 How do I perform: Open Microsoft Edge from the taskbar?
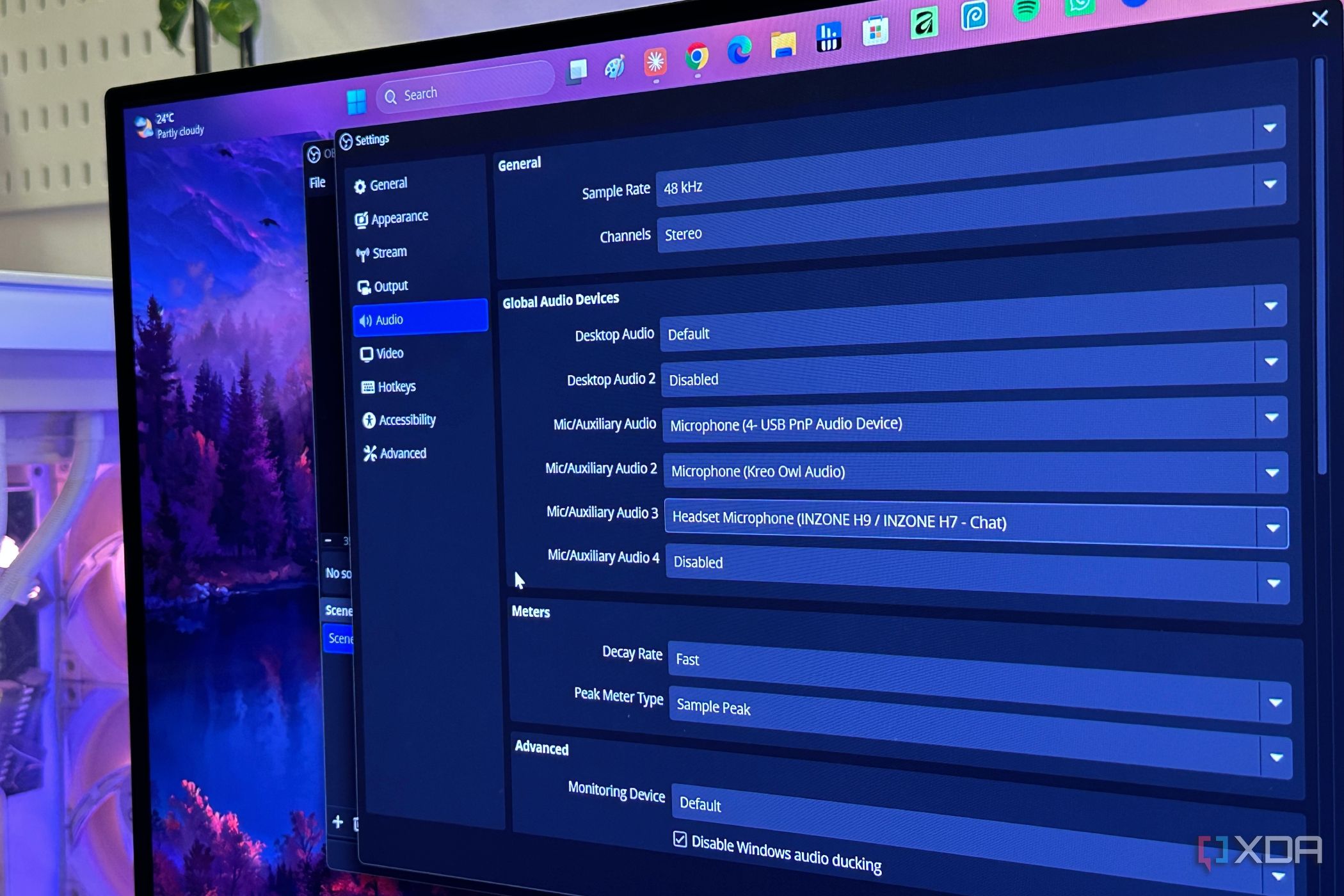pos(739,50)
